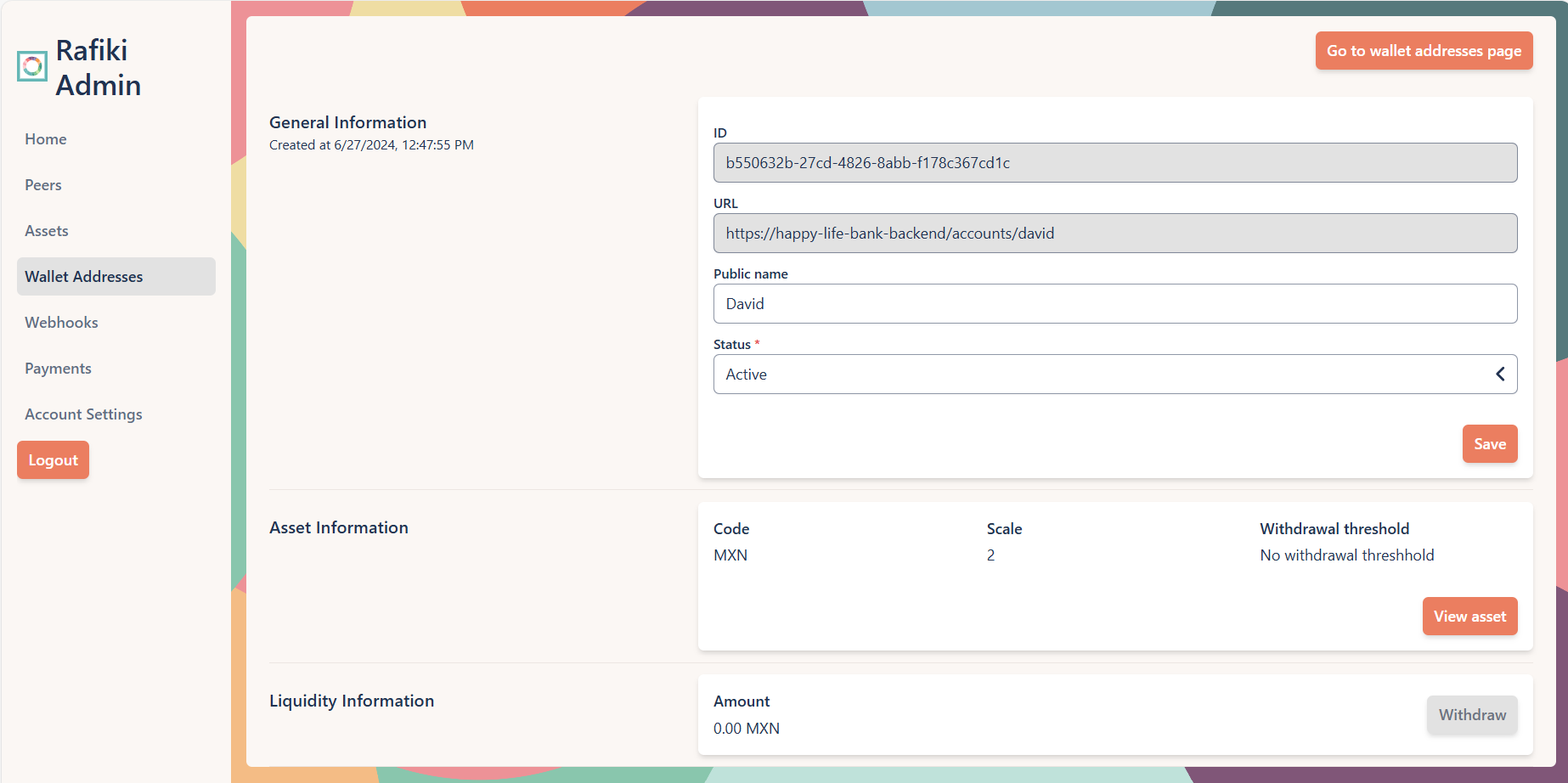Open Account Settings

(x=83, y=414)
